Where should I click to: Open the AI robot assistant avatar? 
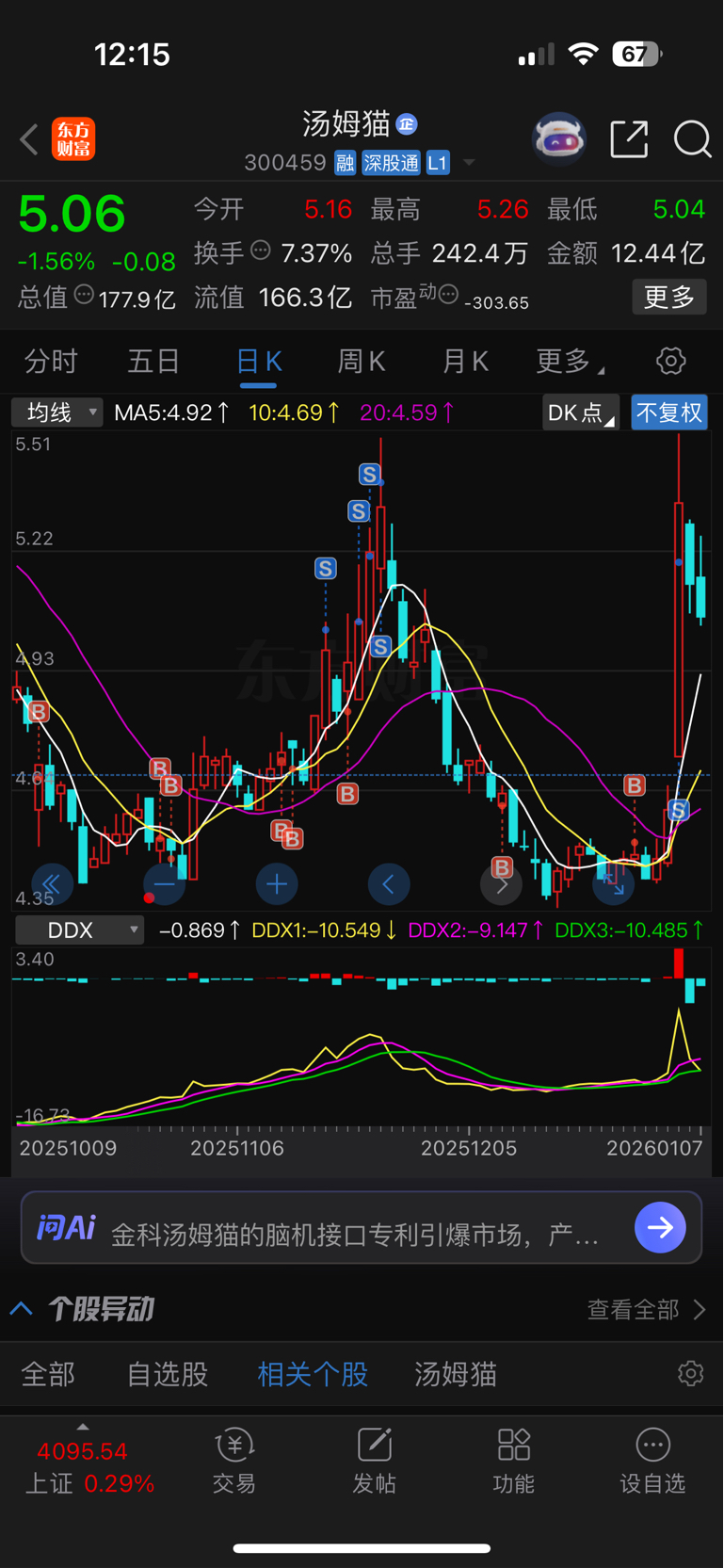pos(559,139)
